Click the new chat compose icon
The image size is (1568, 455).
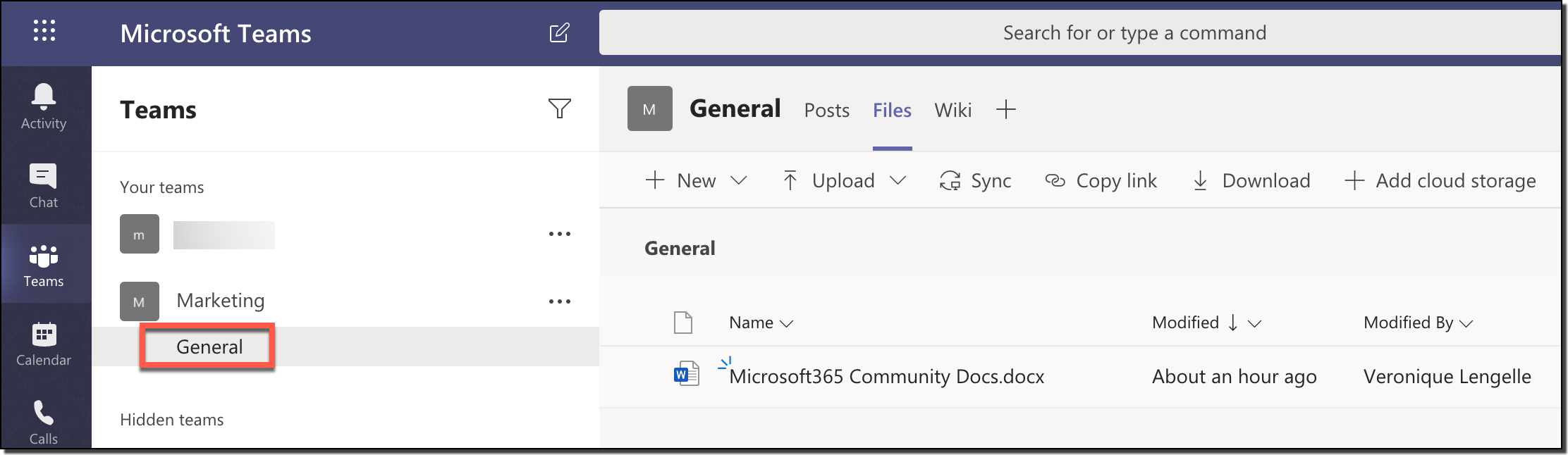coord(559,32)
